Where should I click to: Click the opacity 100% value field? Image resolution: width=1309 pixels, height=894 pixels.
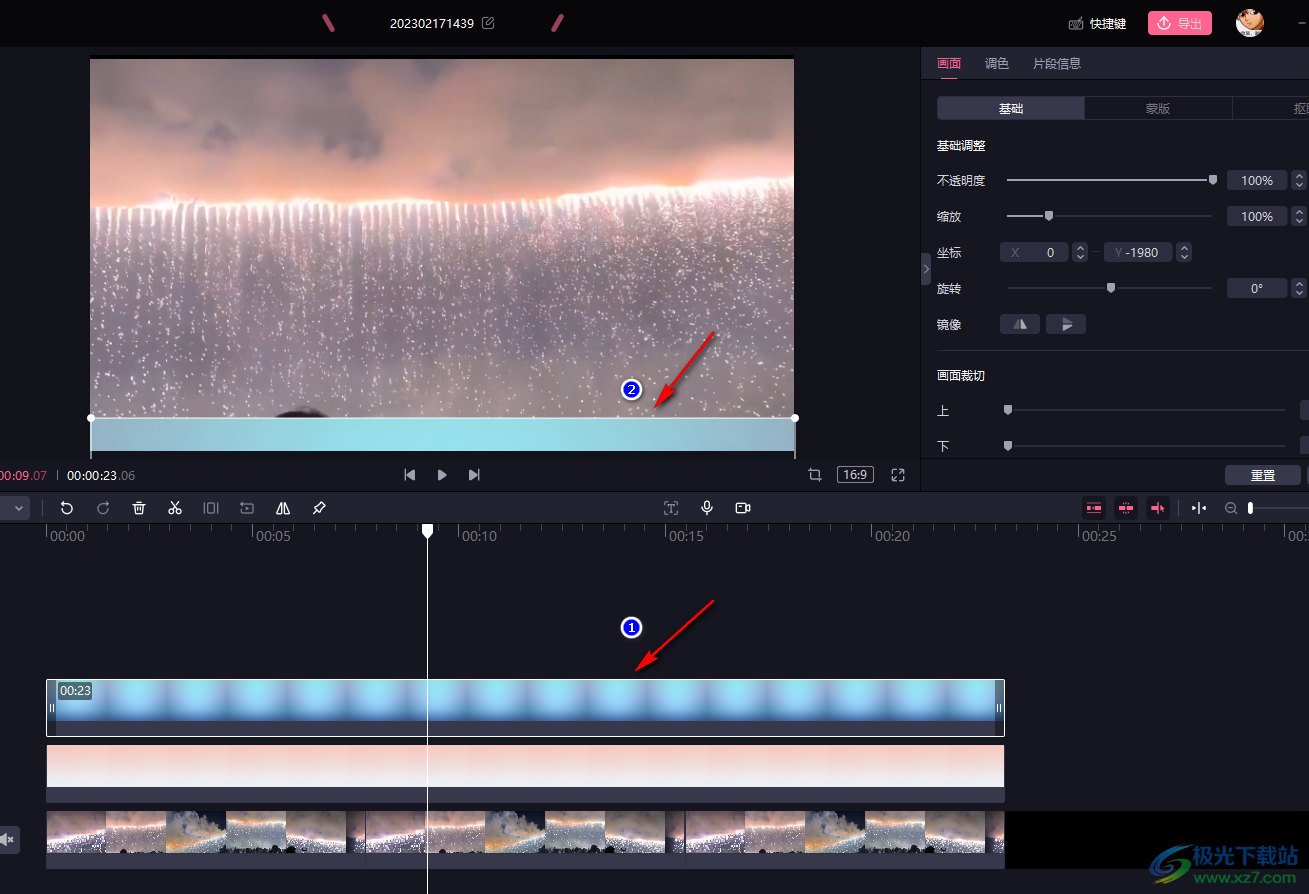[x=1257, y=180]
